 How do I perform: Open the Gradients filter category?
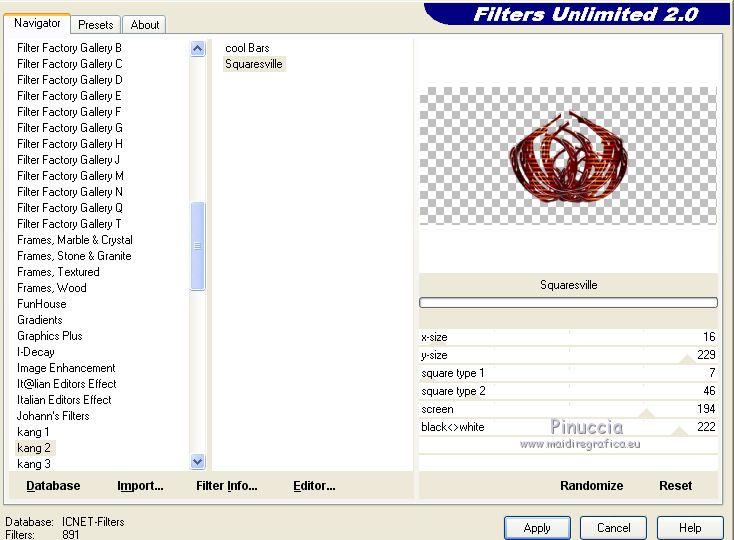tap(40, 320)
